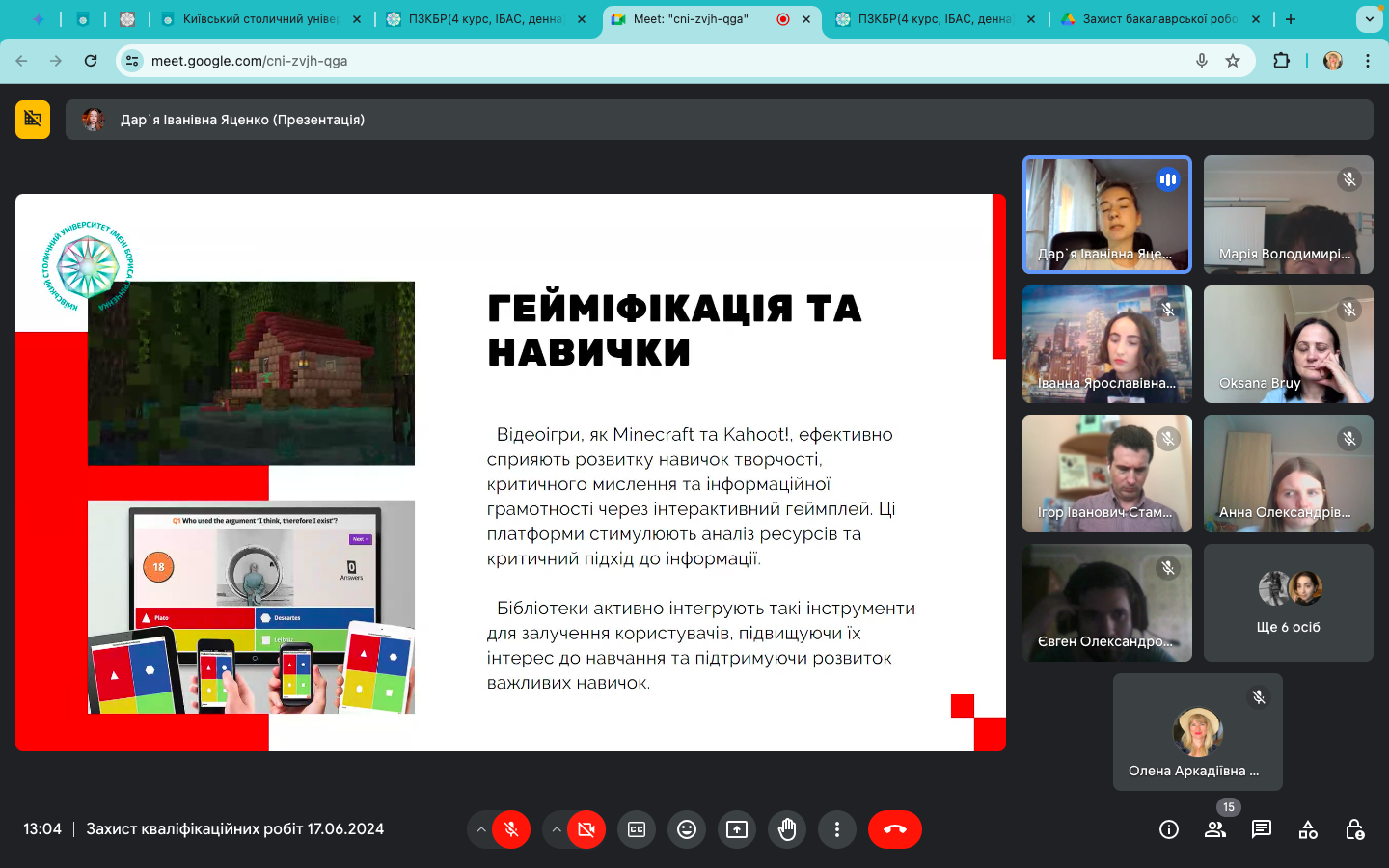1389x868 pixels.
Task: Expand audio settings arrow beside microphone
Action: [x=480, y=829]
